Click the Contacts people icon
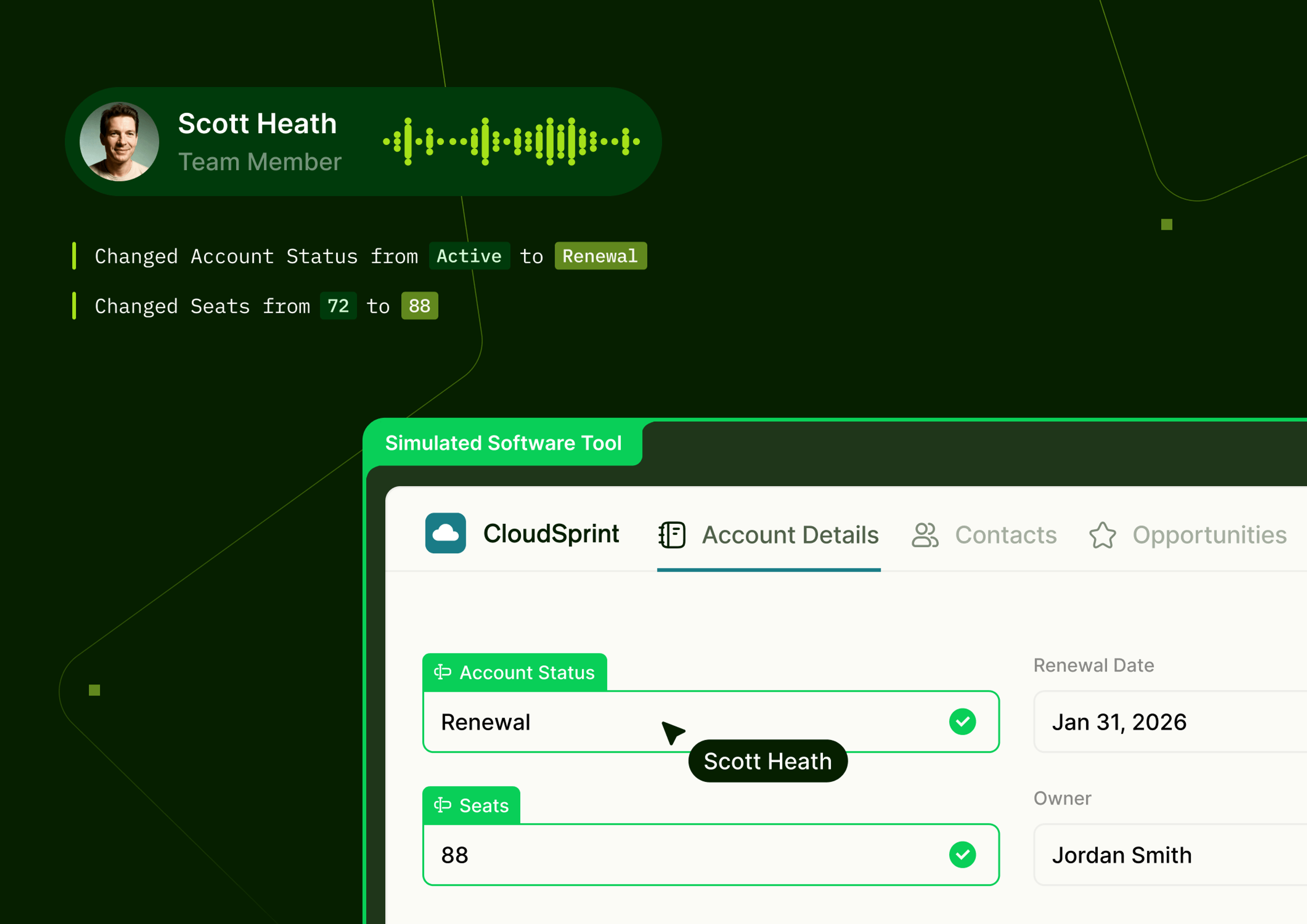 924,535
